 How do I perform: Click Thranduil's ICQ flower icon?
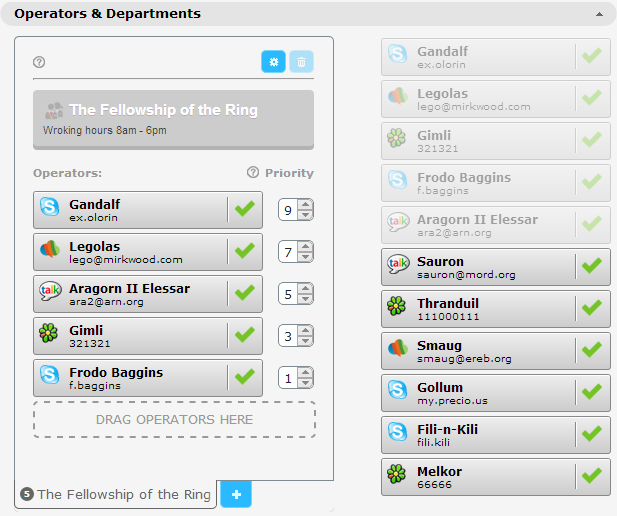(x=397, y=306)
